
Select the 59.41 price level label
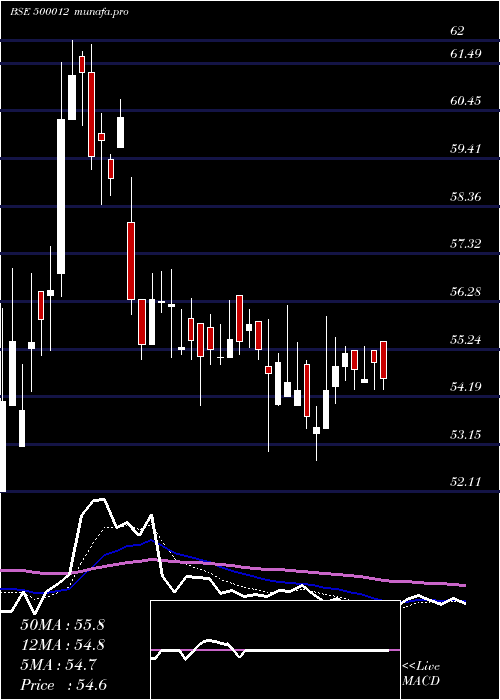click(466, 149)
